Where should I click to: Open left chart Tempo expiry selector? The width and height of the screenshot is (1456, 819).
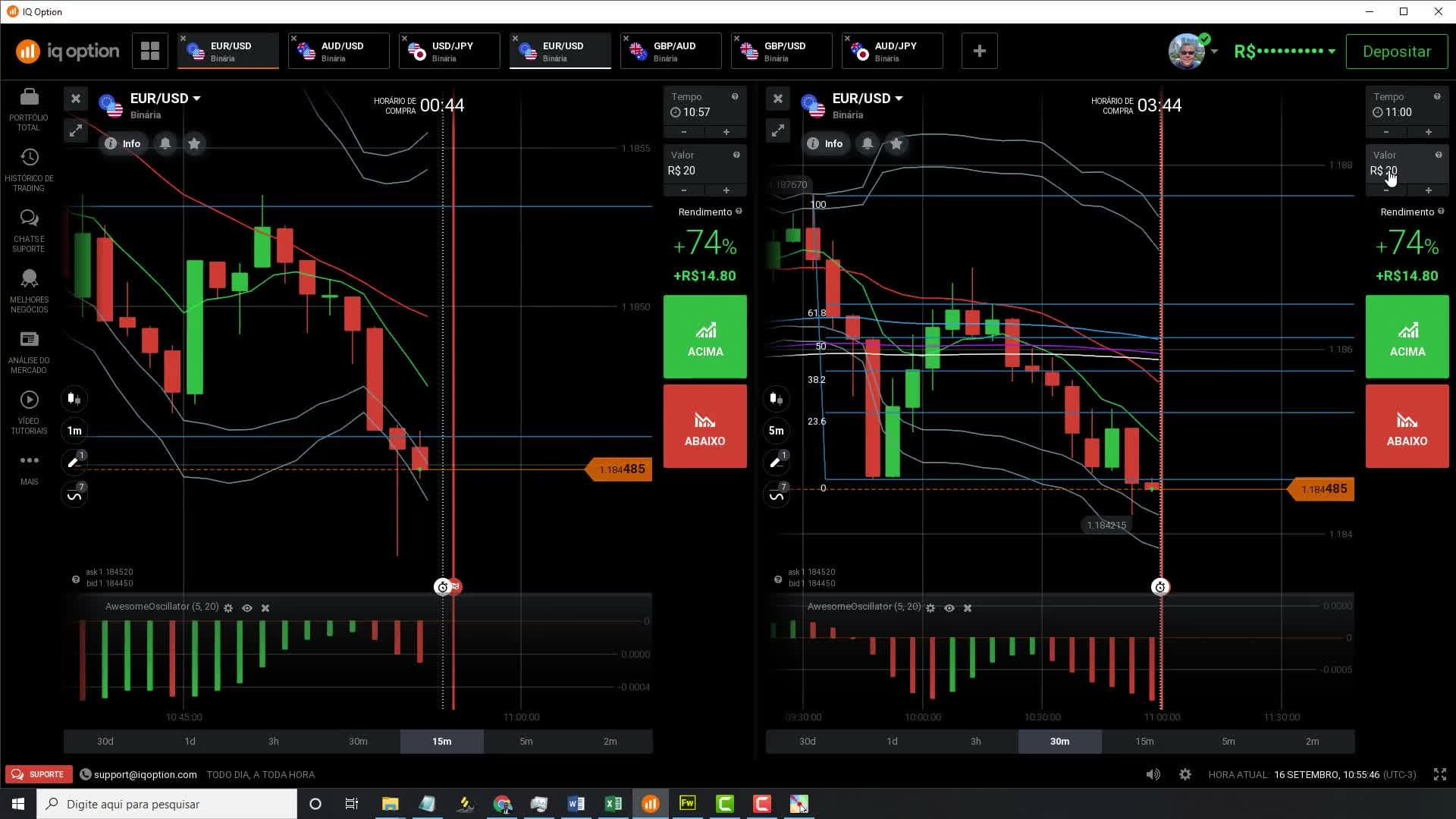[x=704, y=105]
